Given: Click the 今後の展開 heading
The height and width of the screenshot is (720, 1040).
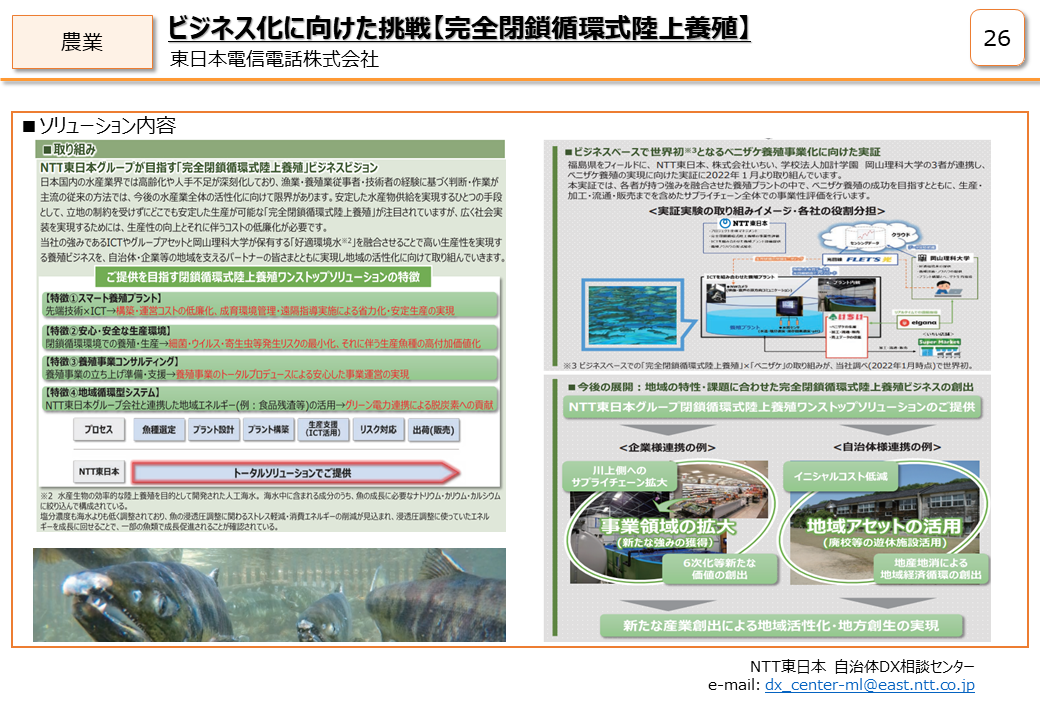Looking at the screenshot, I should pos(771,387).
